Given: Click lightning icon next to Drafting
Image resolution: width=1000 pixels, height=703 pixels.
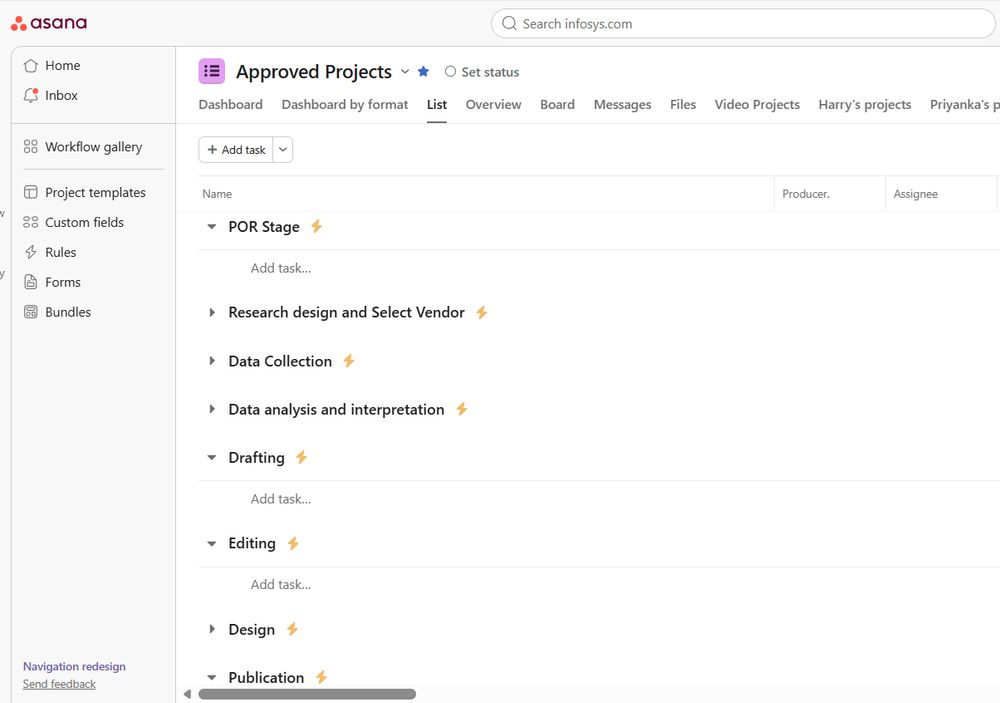Looking at the screenshot, I should coord(302,457).
